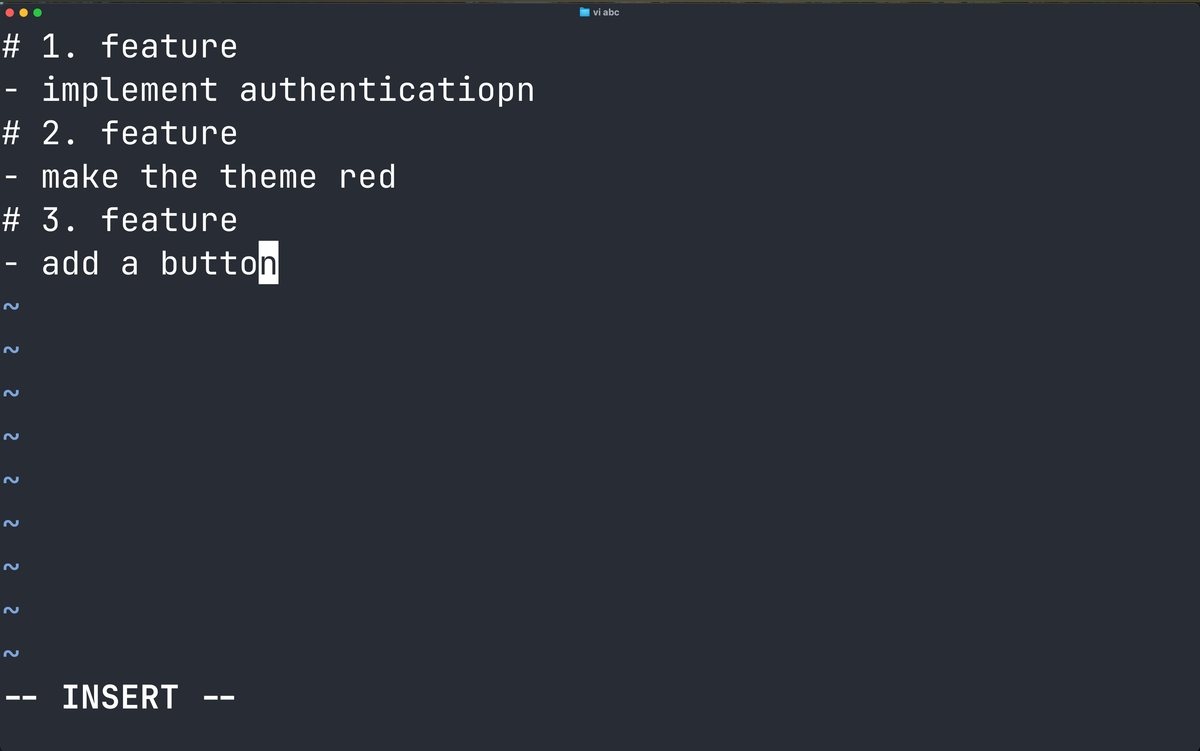Click the dash before "implement"
1200x751 pixels.
[11, 92]
